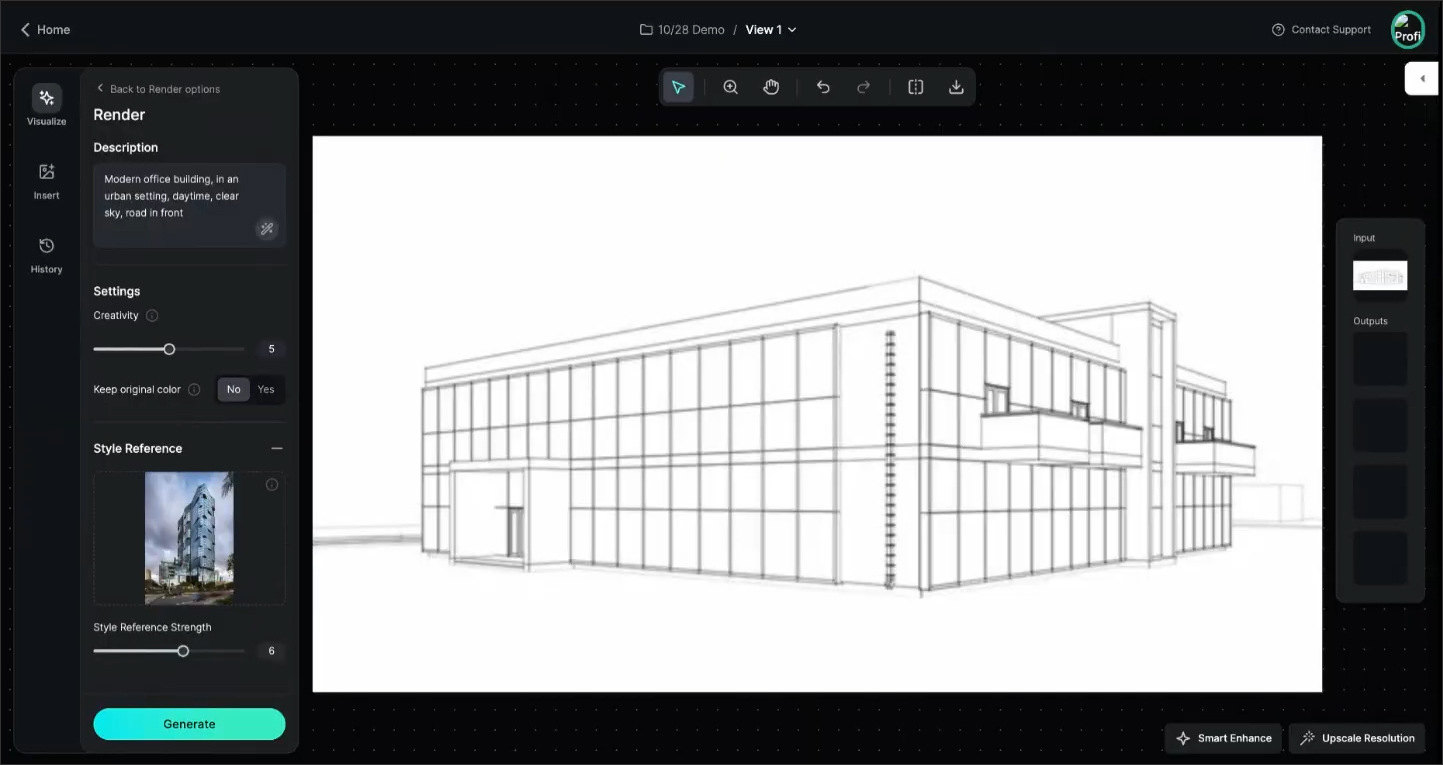Click the style reference image info icon
Screen dimensions: 1443x765
pos(271,485)
